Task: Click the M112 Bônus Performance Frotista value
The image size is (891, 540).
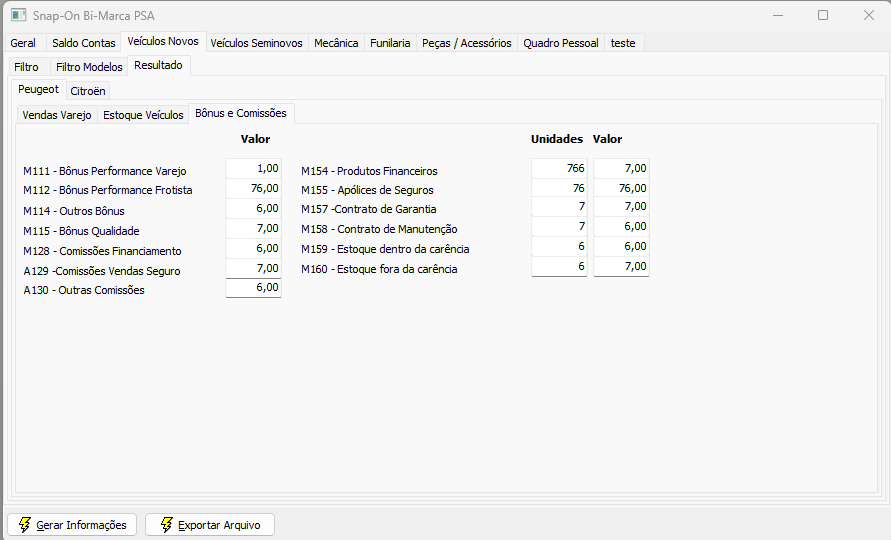Action: coord(253,189)
